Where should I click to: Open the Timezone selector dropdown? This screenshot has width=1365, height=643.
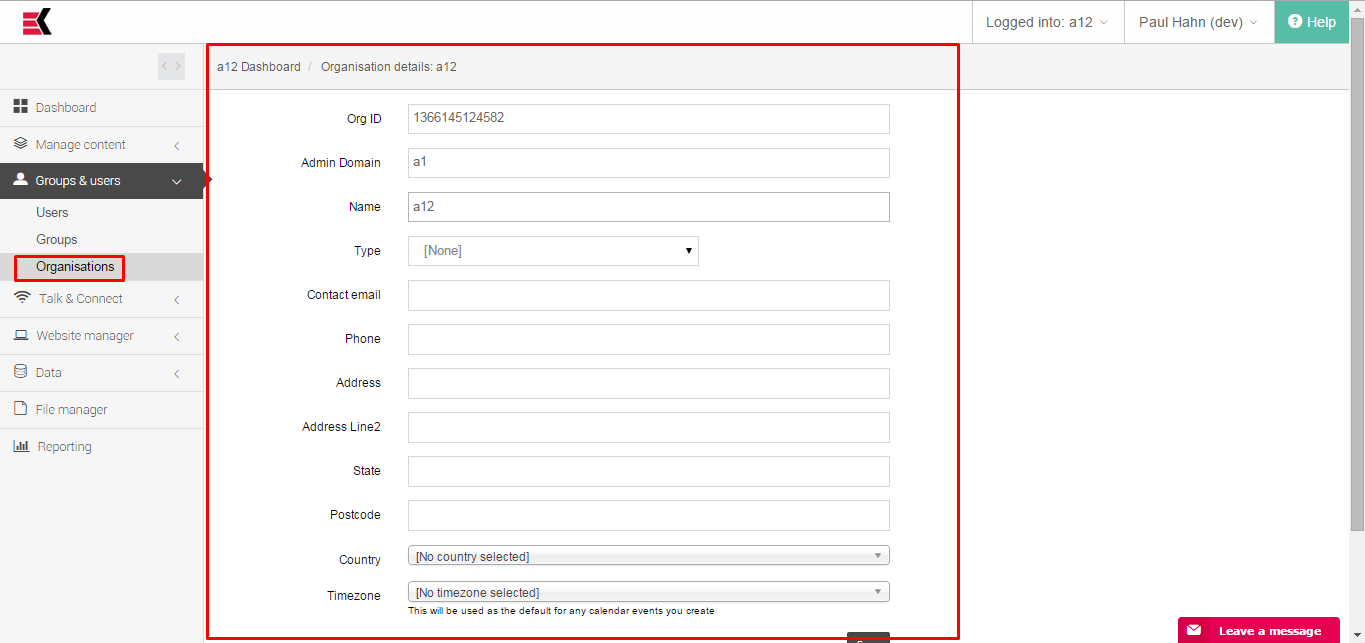[648, 592]
